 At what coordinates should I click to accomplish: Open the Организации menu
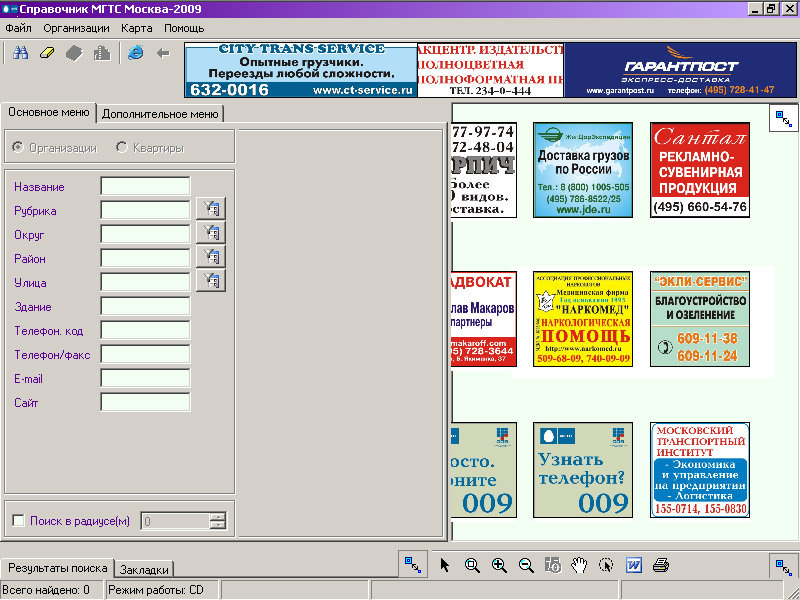(76, 28)
